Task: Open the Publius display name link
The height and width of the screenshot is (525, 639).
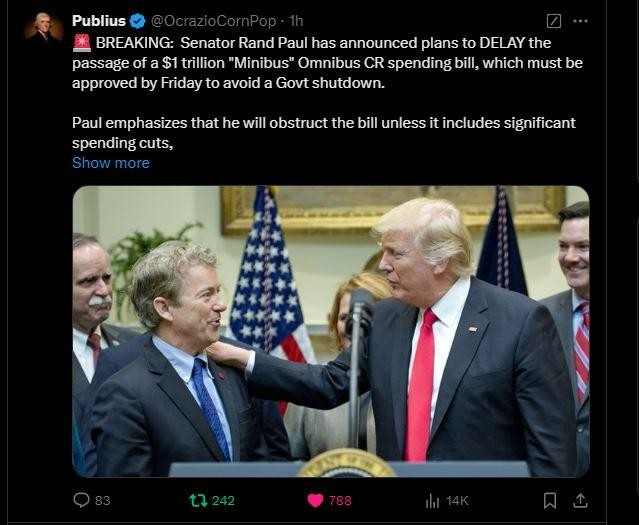Action: tap(99, 21)
